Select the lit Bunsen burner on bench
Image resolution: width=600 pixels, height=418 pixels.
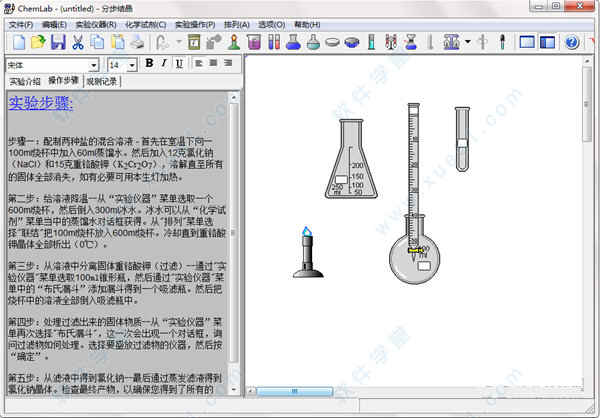(308, 252)
